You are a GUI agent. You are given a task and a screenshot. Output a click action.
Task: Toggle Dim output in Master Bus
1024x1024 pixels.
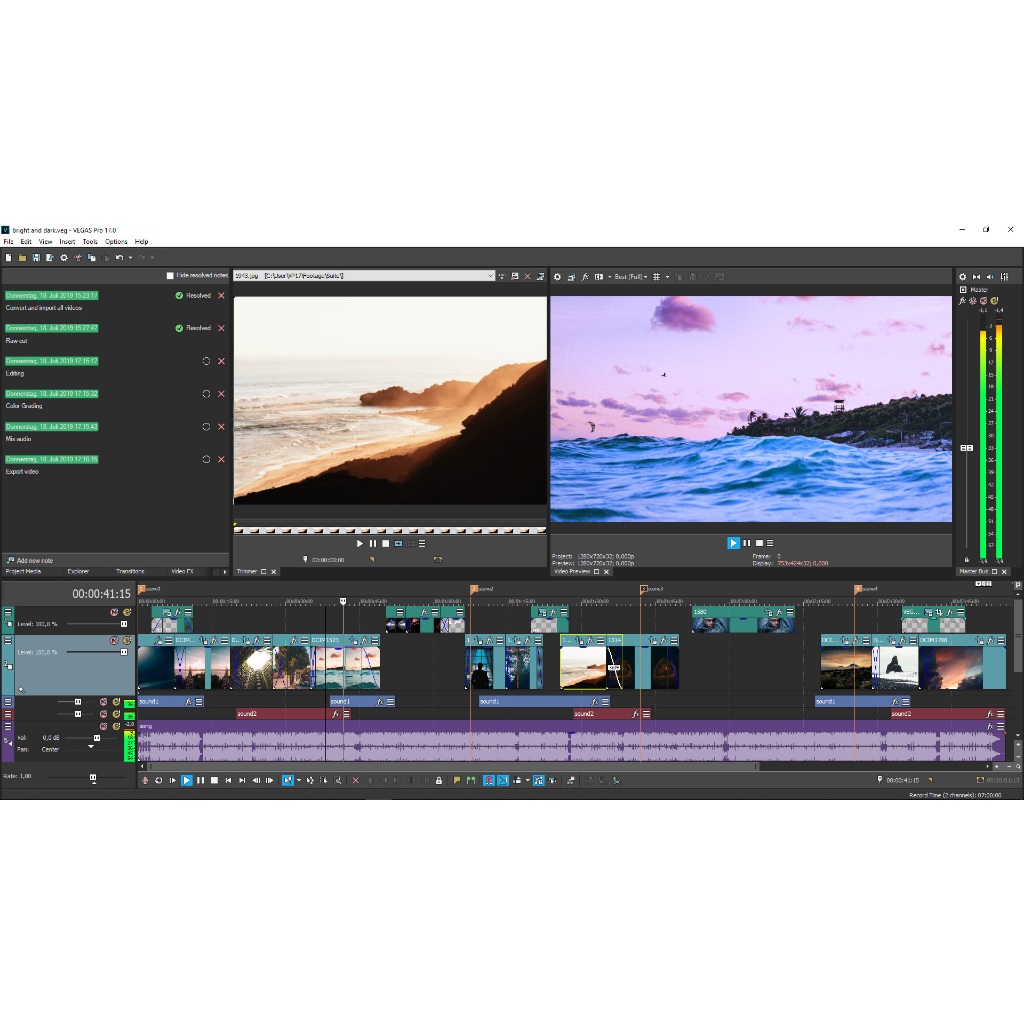point(991,277)
